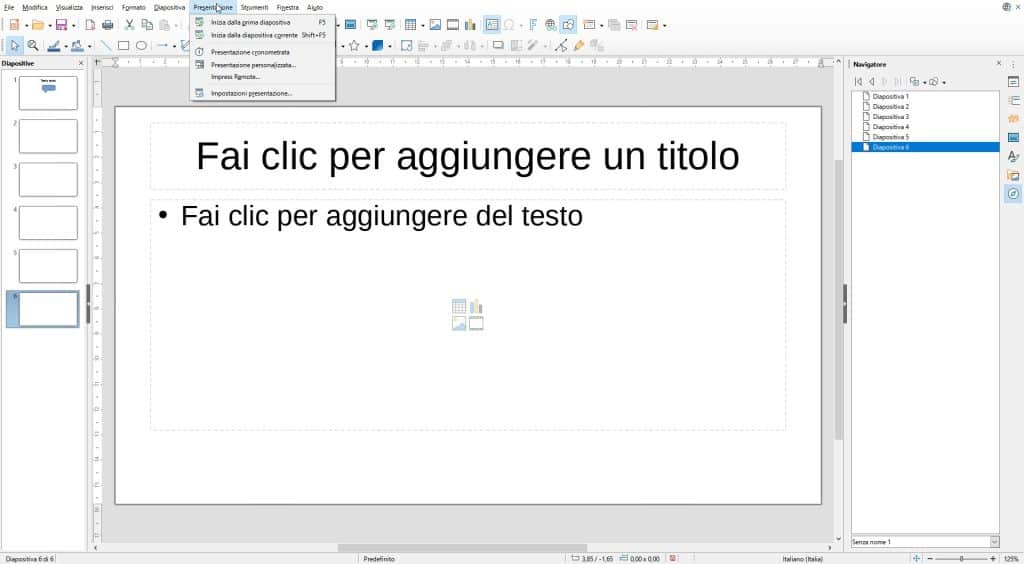The height and width of the screenshot is (564, 1024).
Task: Click the Save document icon
Action: pyautogui.click(x=61, y=25)
